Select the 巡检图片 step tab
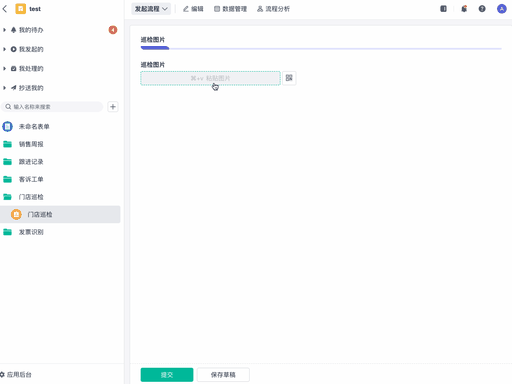Image resolution: width=512 pixels, height=384 pixels. point(153,40)
